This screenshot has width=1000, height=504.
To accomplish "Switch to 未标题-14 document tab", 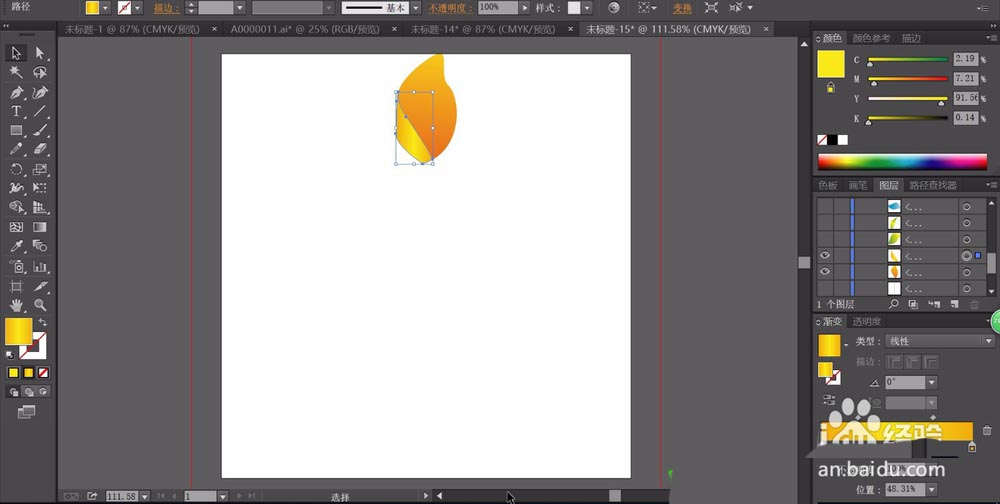I will pyautogui.click(x=485, y=29).
